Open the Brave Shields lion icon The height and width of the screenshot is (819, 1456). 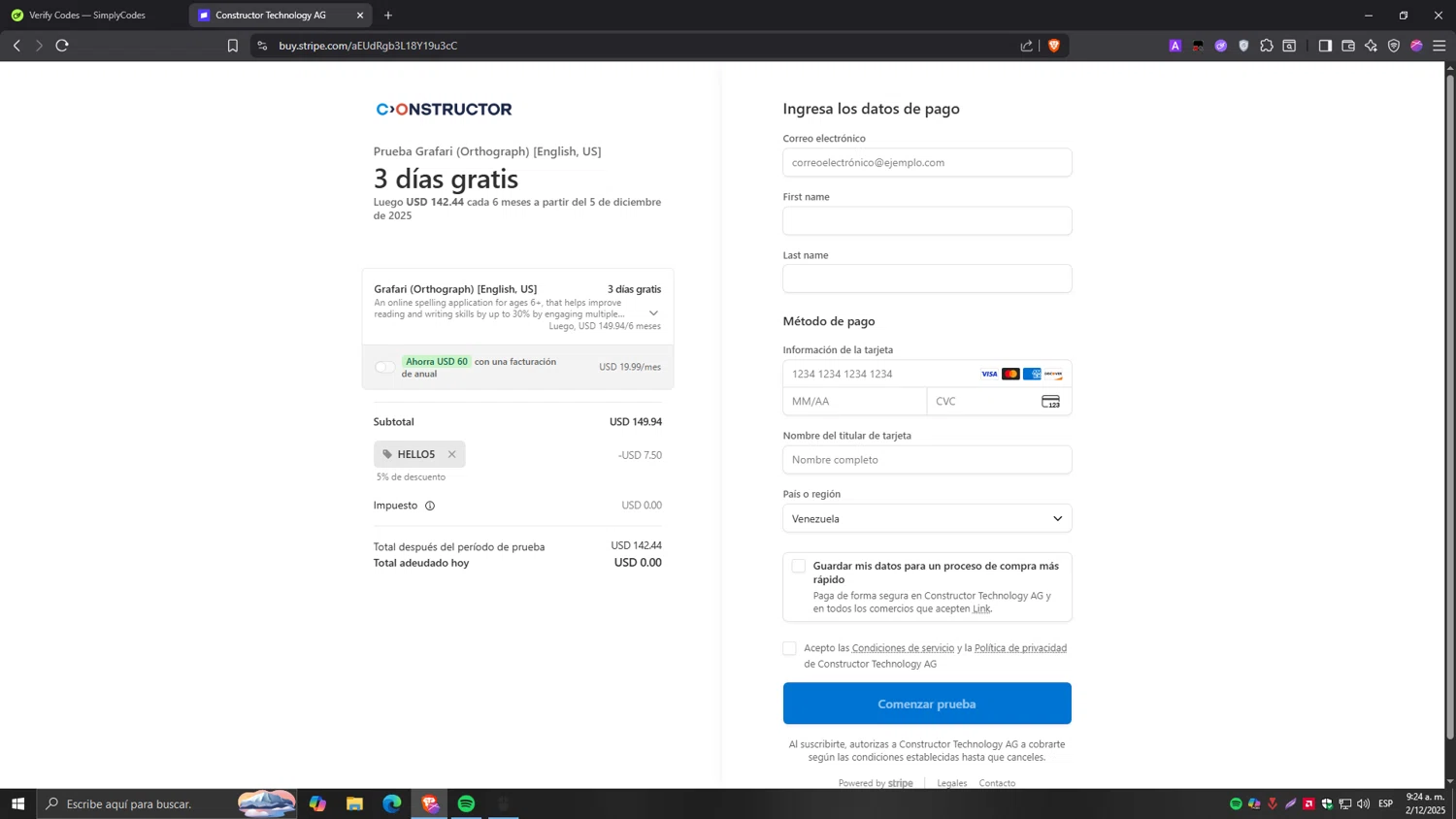(x=1053, y=46)
